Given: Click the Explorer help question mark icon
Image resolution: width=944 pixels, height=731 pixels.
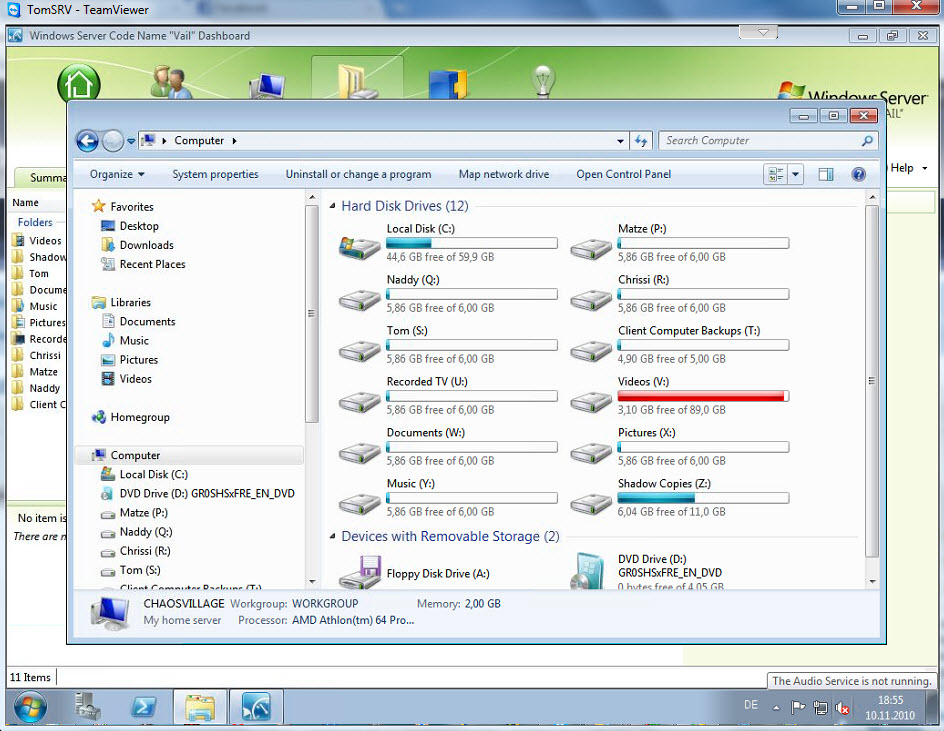Looking at the screenshot, I should (x=858, y=174).
